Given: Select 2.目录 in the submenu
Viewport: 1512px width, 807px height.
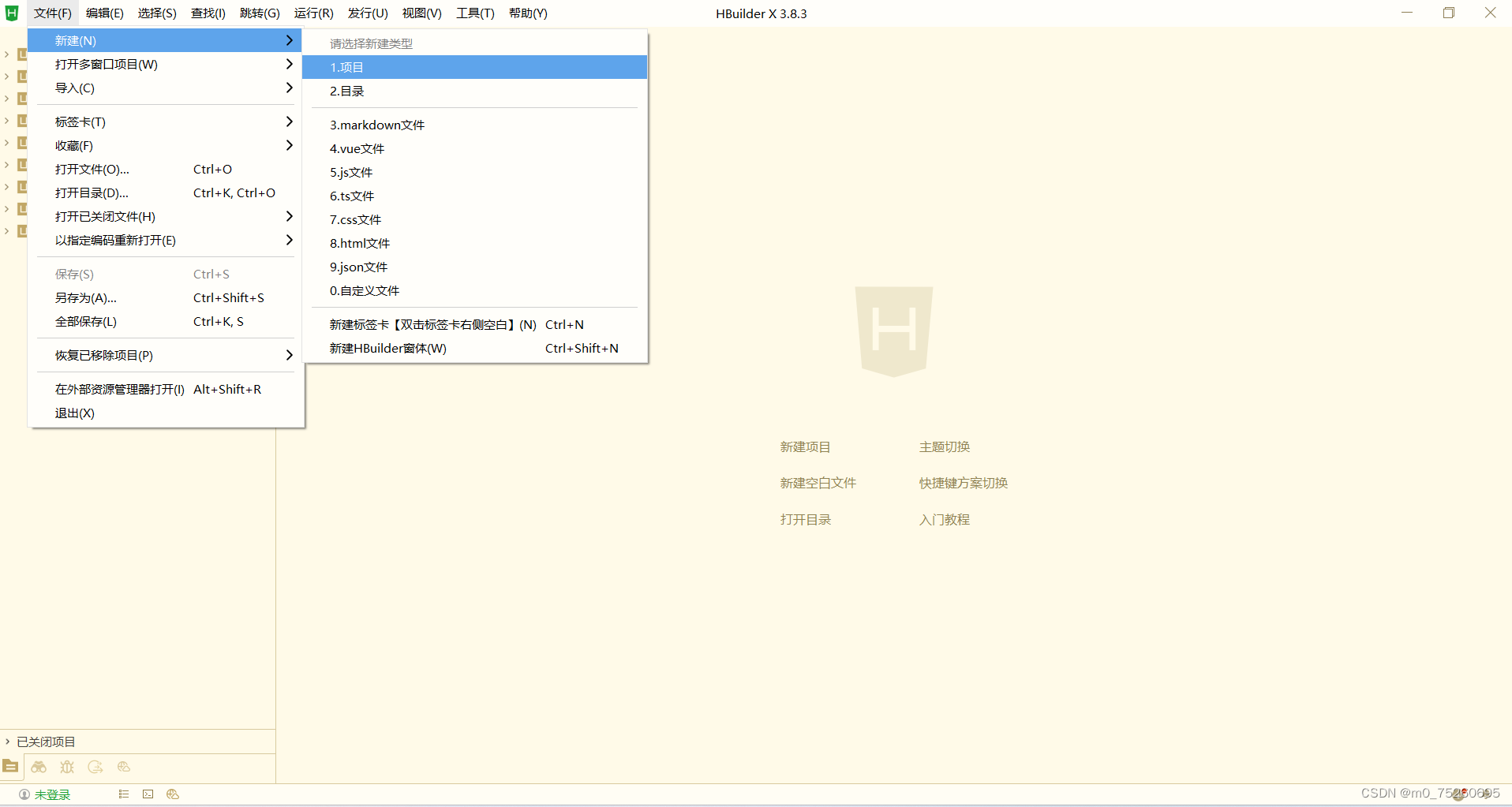Looking at the screenshot, I should point(474,91).
